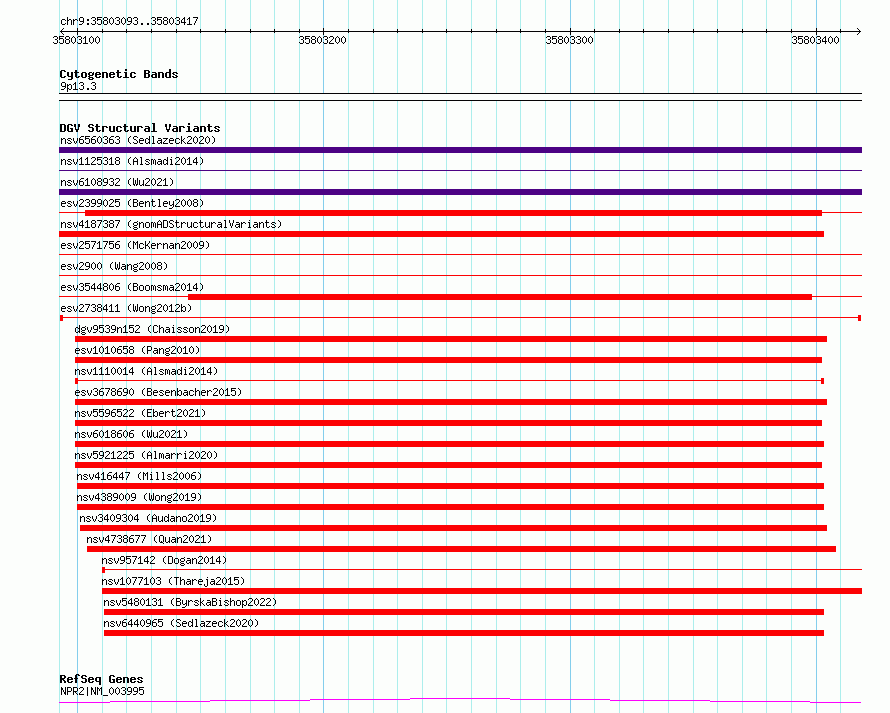This screenshot has height=713, width=890.
Task: Select nsv4389009 (Wong2019) label
Action: coord(140,497)
